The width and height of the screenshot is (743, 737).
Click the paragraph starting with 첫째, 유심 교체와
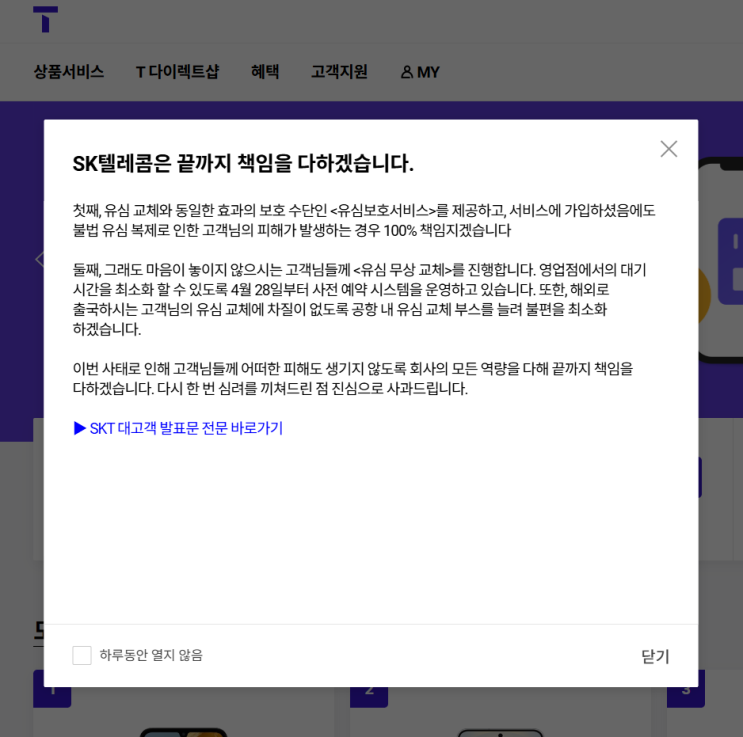point(364,220)
